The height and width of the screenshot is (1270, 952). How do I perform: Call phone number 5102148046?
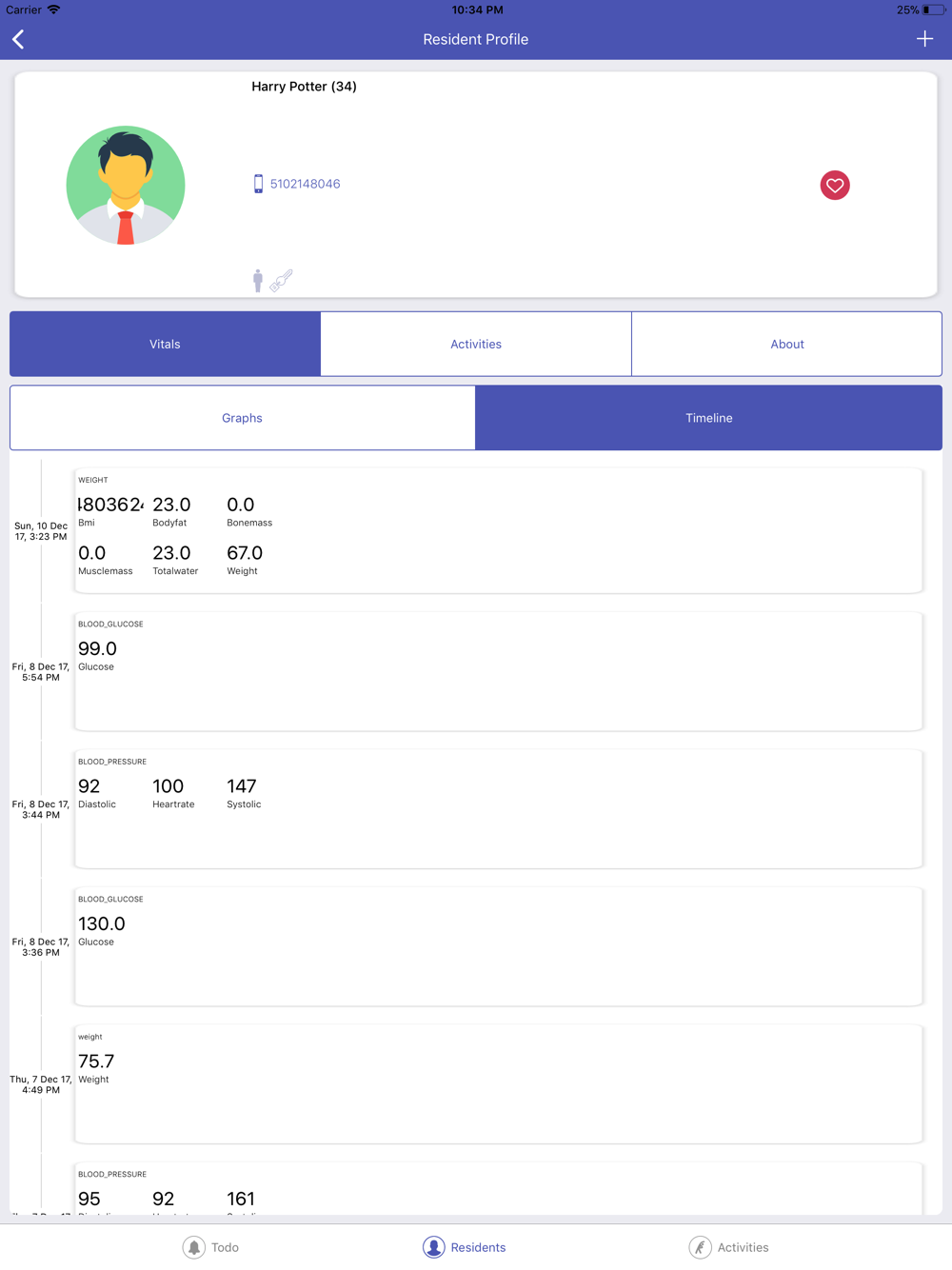click(x=305, y=184)
